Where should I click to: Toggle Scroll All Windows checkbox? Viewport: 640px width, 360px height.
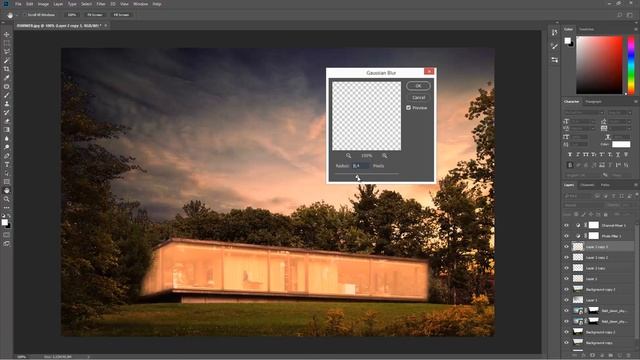click(x=24, y=15)
